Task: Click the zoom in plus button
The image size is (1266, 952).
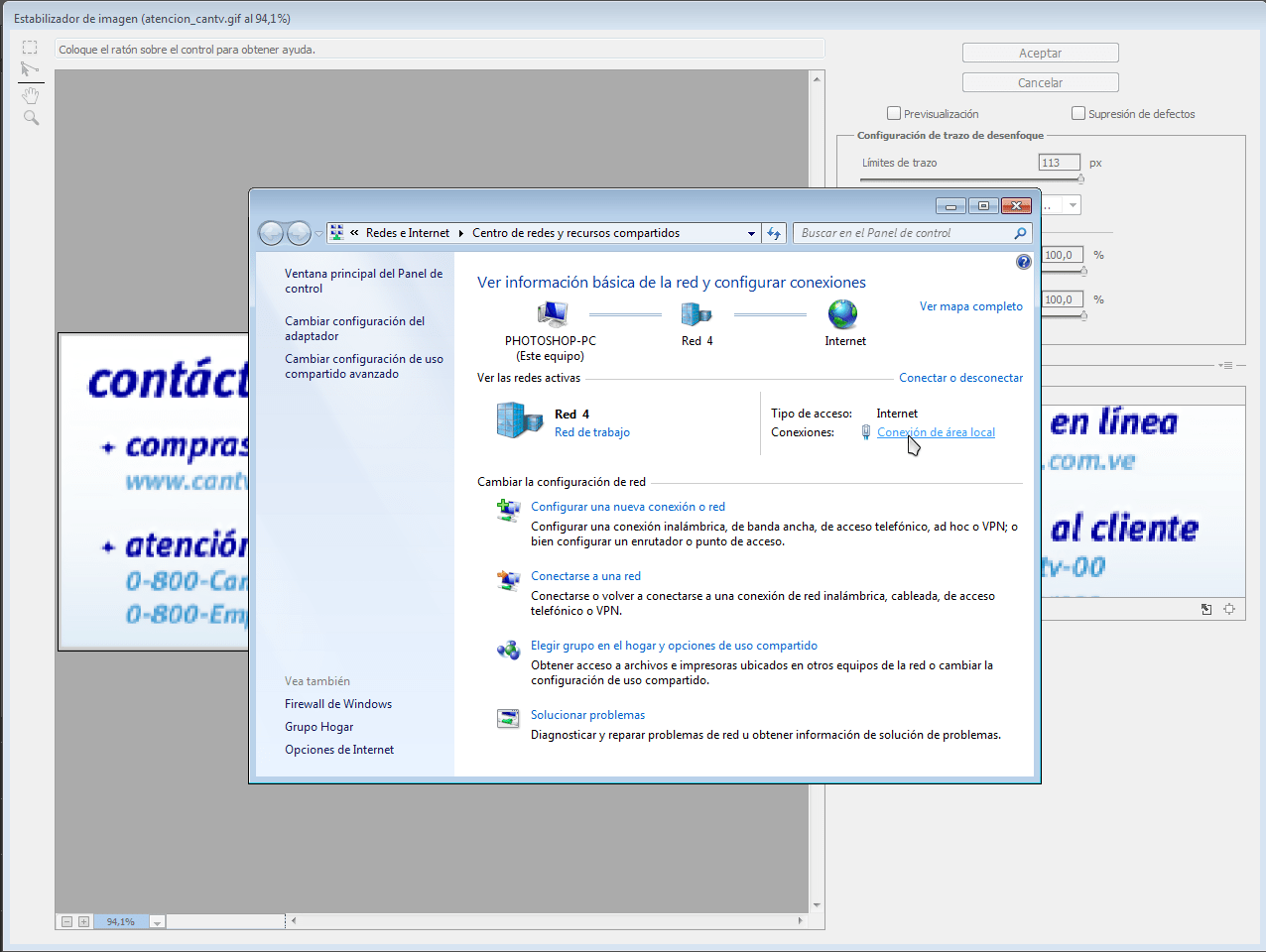Action: (x=83, y=921)
